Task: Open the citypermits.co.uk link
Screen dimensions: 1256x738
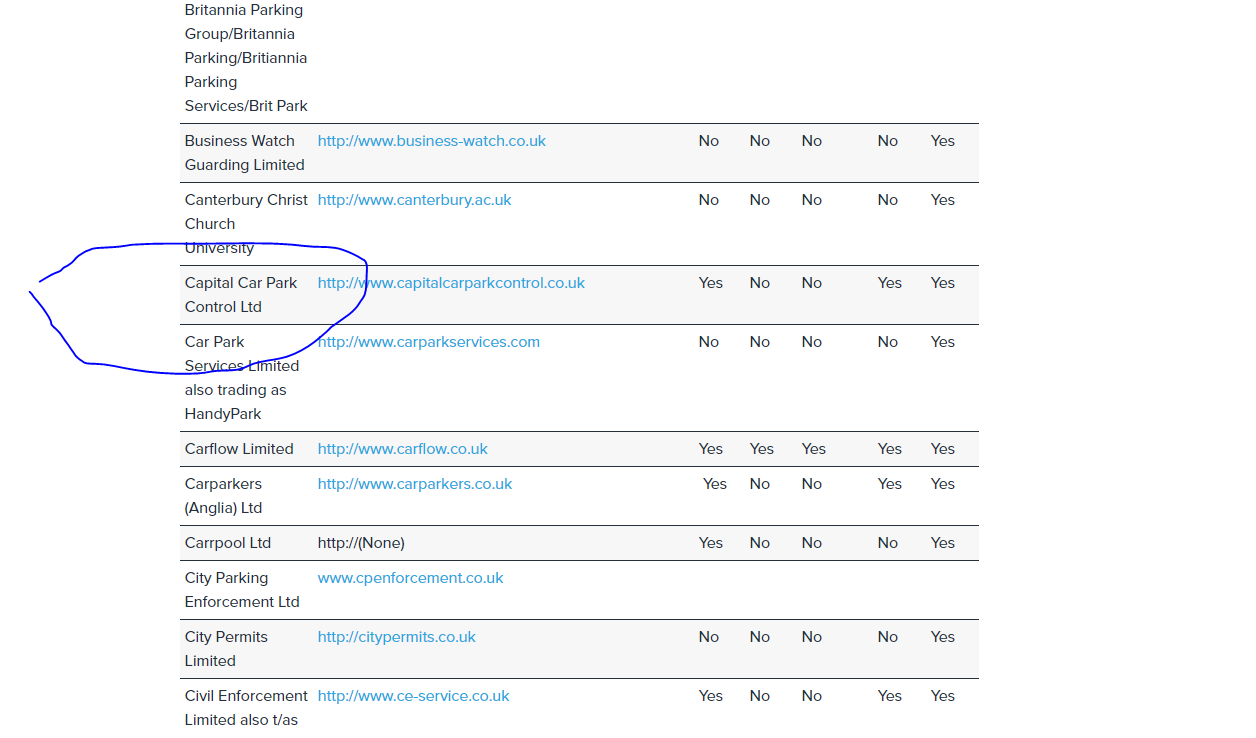Action: coord(397,637)
